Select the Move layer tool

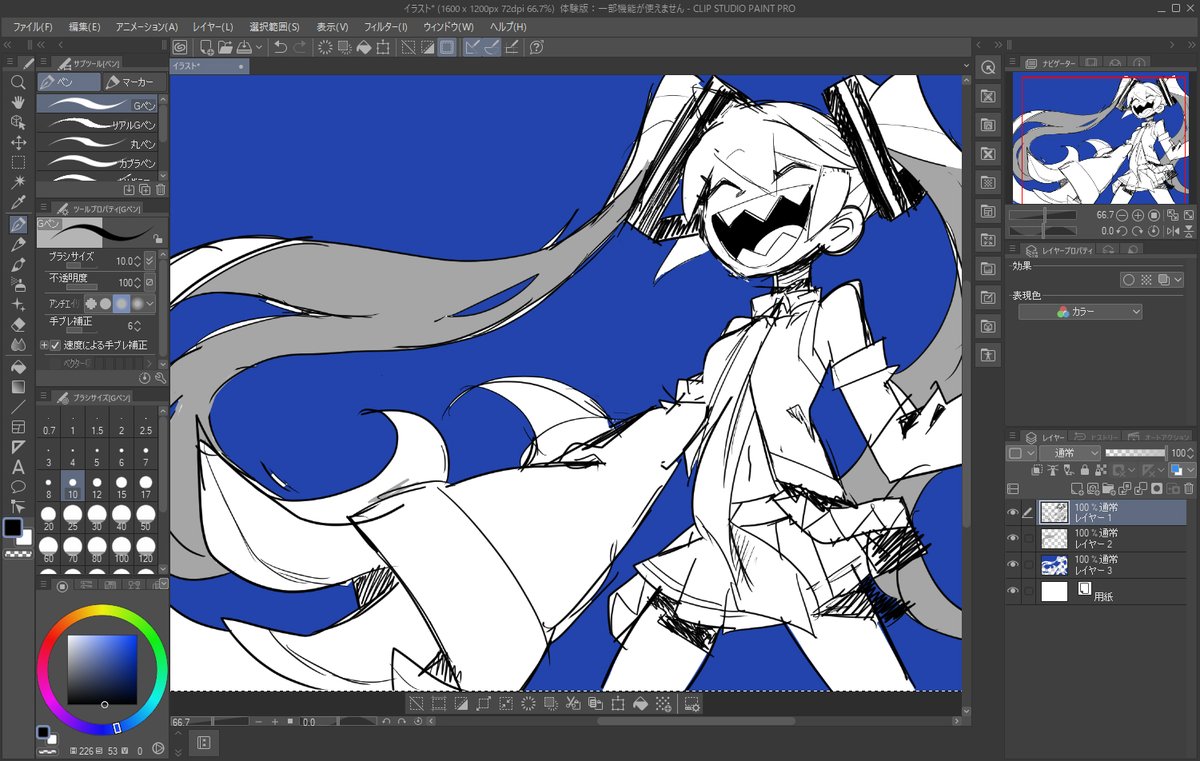click(x=18, y=142)
